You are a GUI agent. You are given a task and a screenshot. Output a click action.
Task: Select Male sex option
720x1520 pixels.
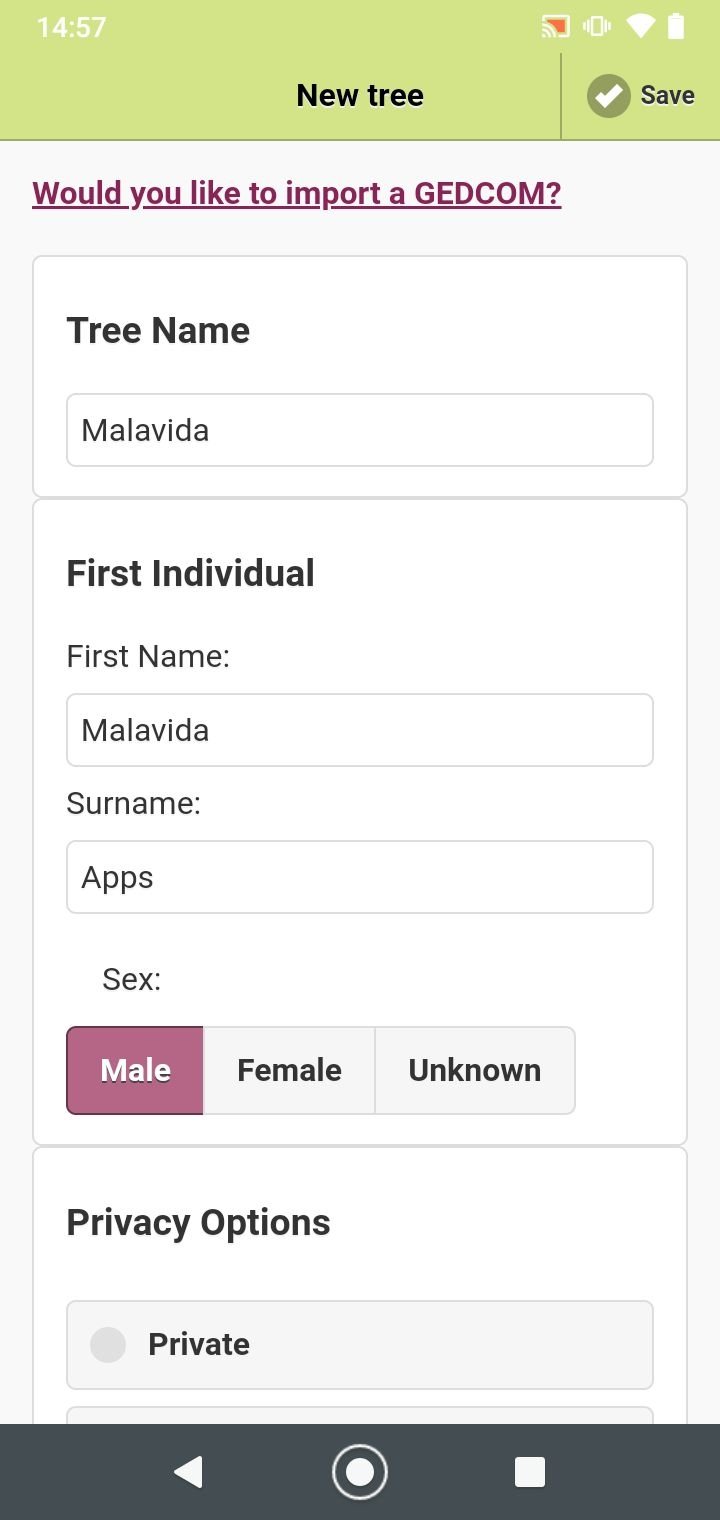point(135,1070)
